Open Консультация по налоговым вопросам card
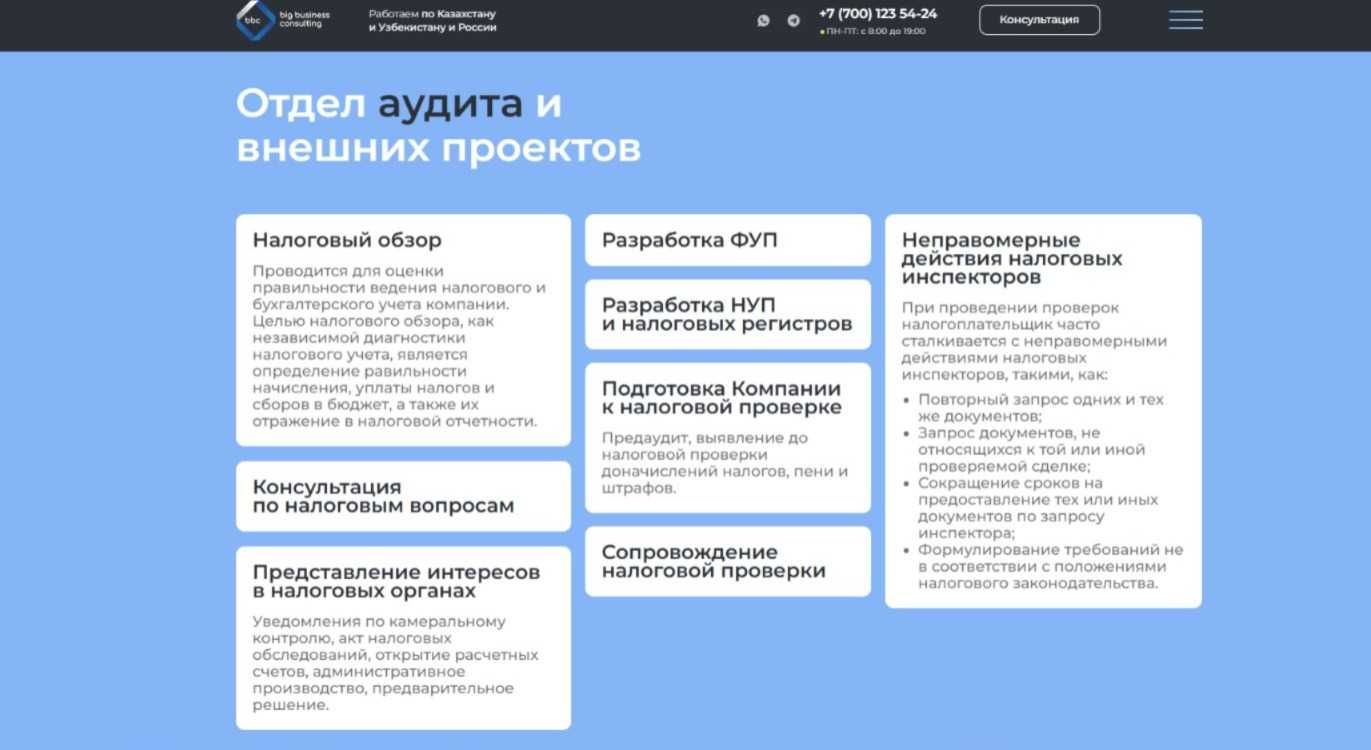Screen dimensions: 1371x750 tap(403, 496)
